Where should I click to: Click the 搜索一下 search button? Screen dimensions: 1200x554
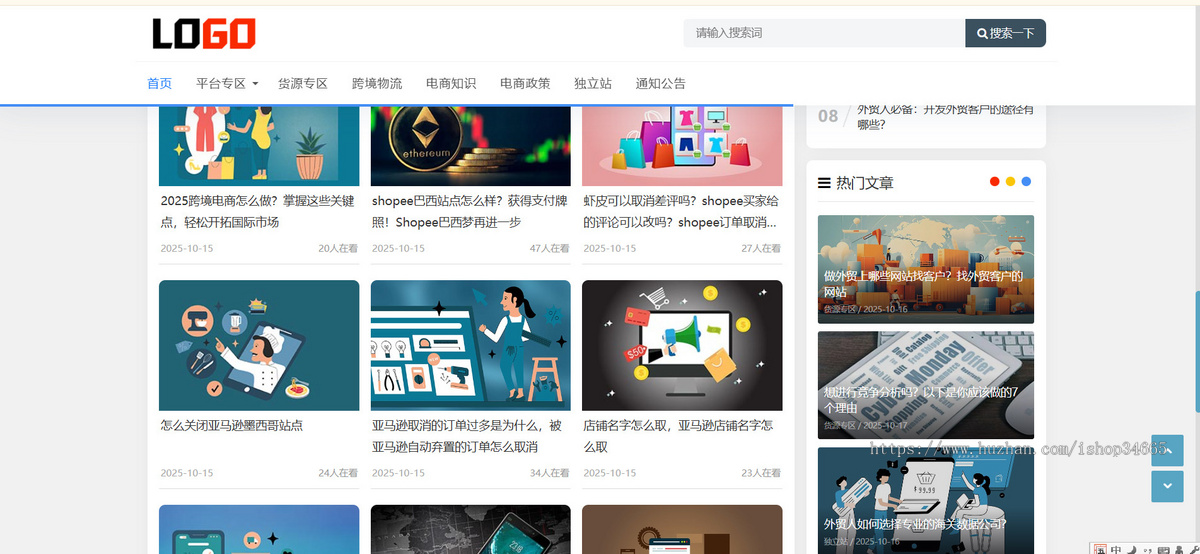coord(1005,33)
